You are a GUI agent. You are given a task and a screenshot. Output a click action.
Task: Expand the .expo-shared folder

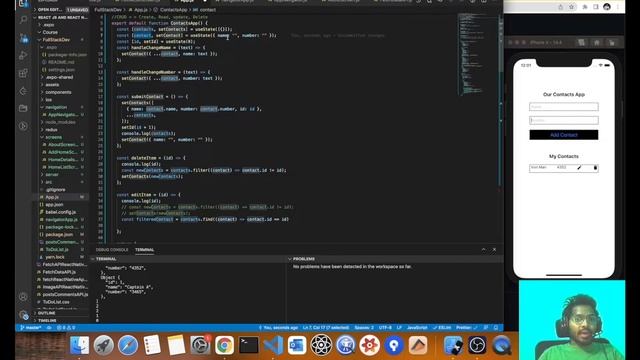point(60,77)
